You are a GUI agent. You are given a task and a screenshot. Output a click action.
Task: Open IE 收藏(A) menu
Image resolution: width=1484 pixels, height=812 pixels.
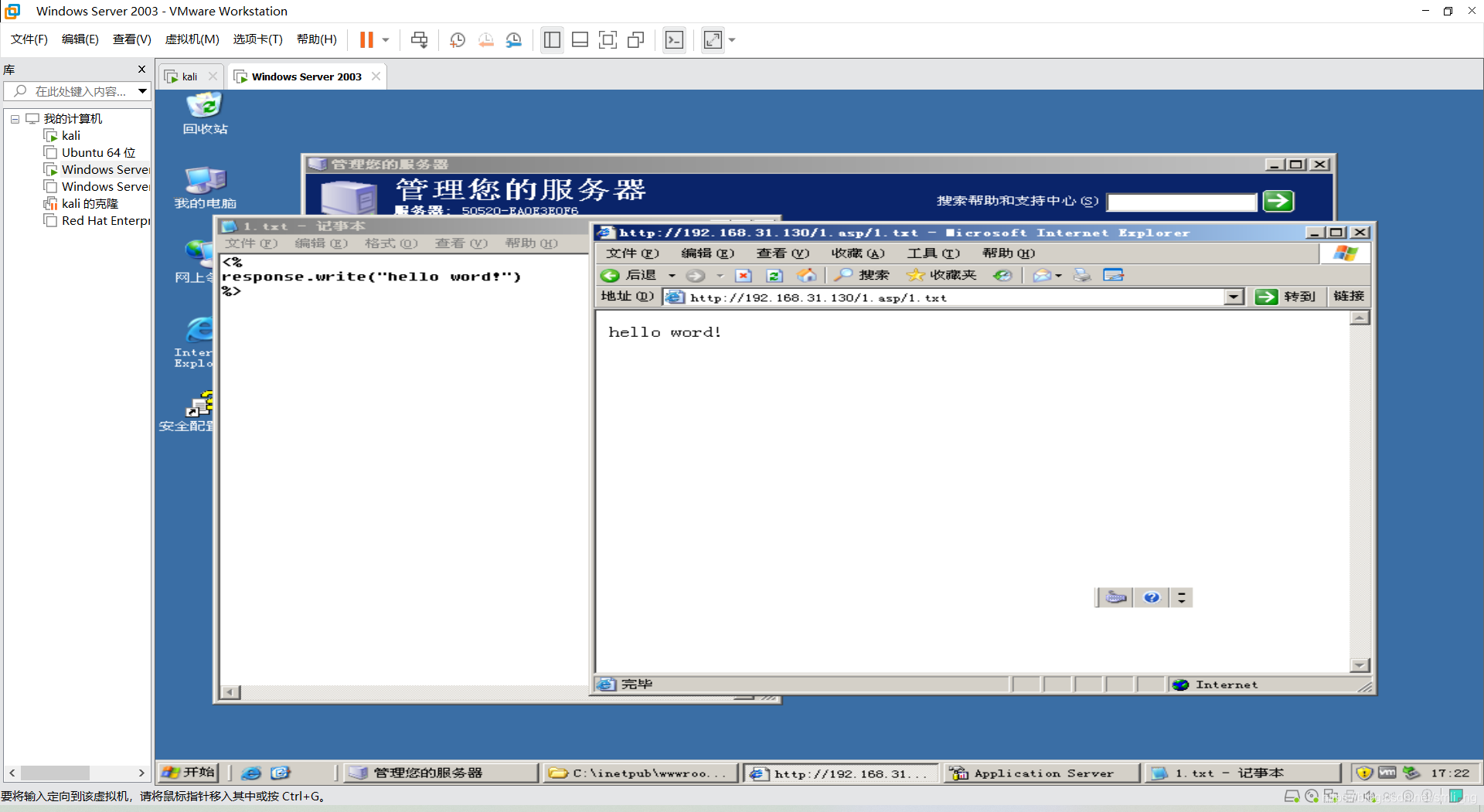[857, 253]
